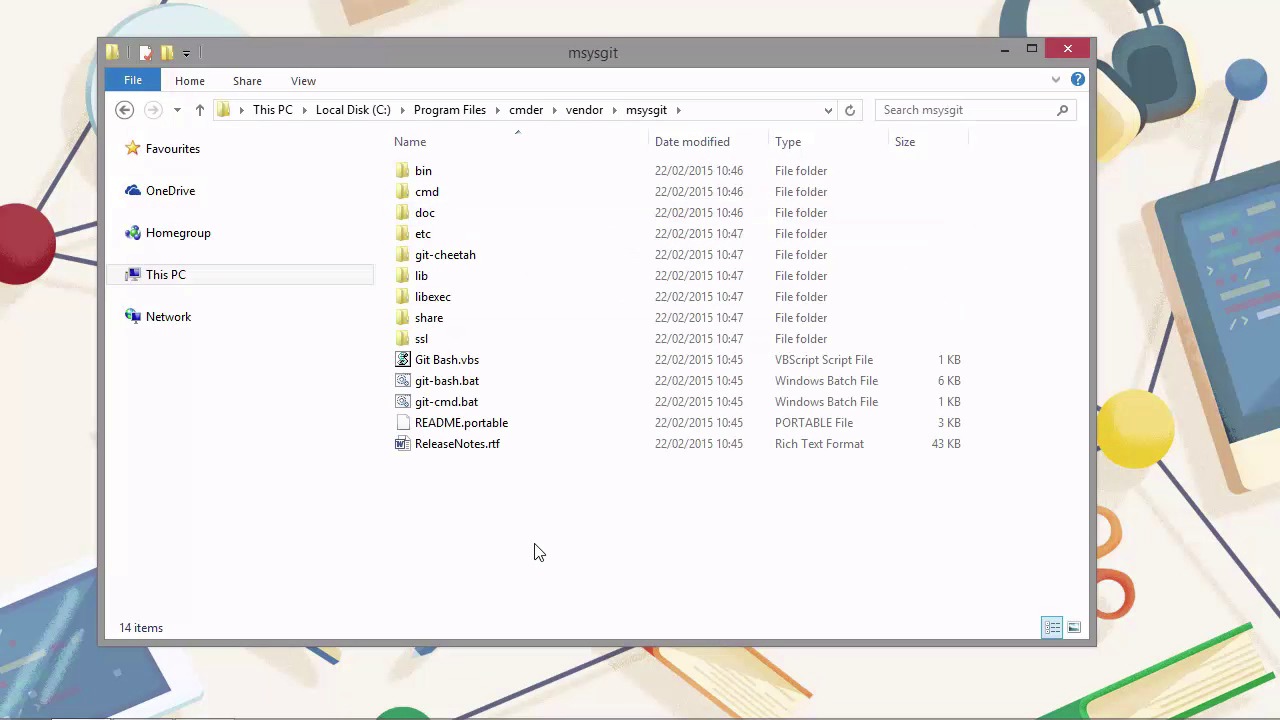Open the Home ribbon tab
This screenshot has width=1280, height=720.
click(190, 81)
